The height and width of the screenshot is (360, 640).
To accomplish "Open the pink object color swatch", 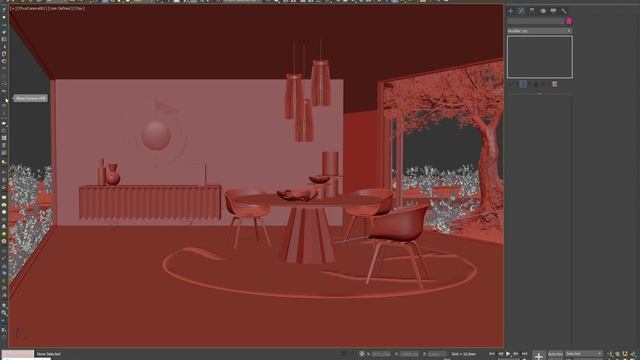I will pos(569,21).
